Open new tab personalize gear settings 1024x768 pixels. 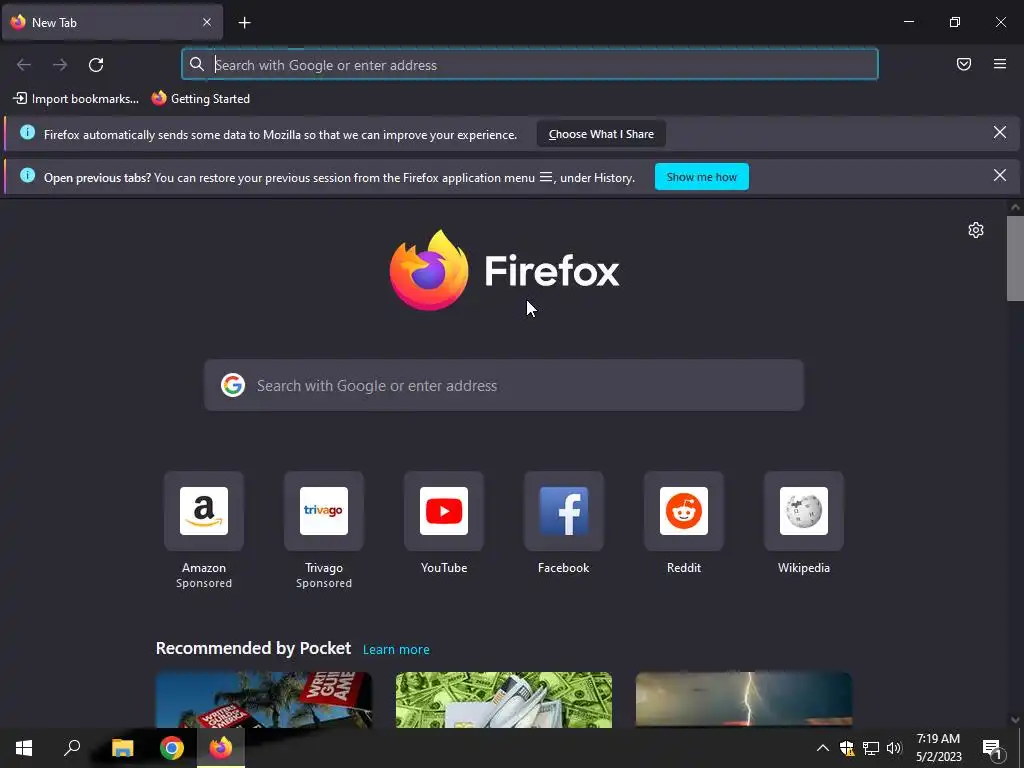coord(976,230)
